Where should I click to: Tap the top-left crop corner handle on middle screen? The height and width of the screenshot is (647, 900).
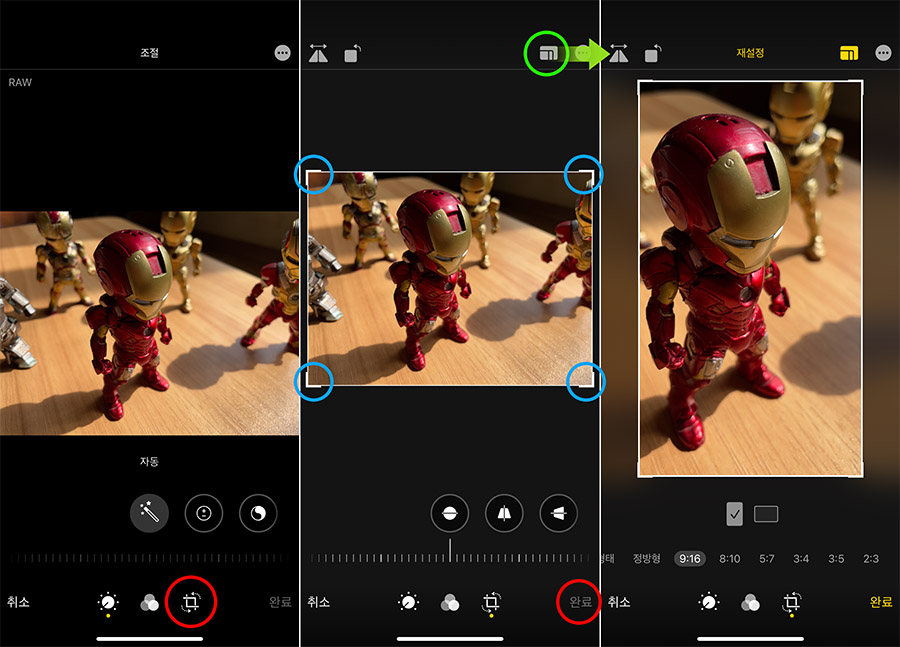click(313, 175)
